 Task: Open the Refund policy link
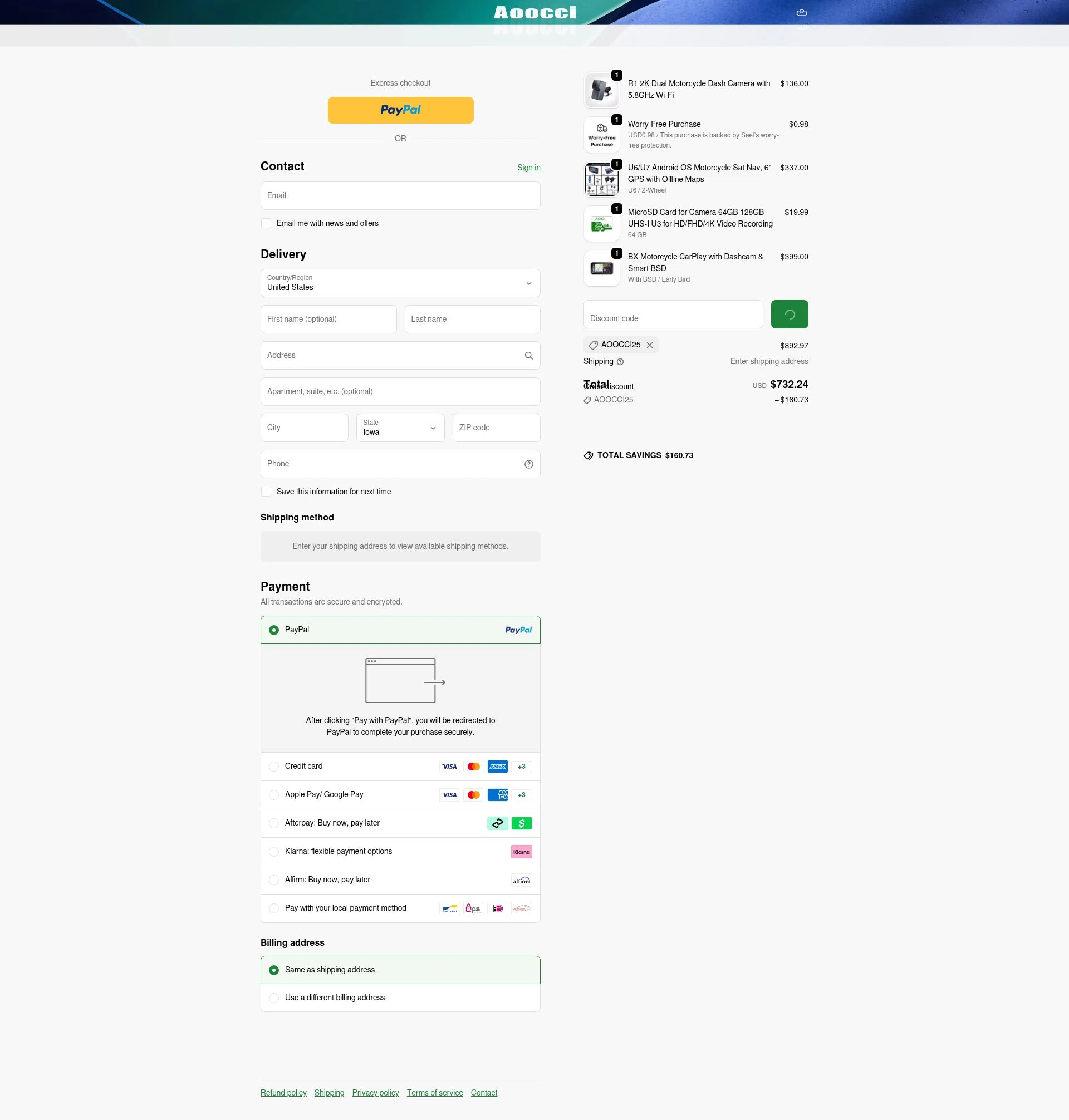(x=283, y=1093)
